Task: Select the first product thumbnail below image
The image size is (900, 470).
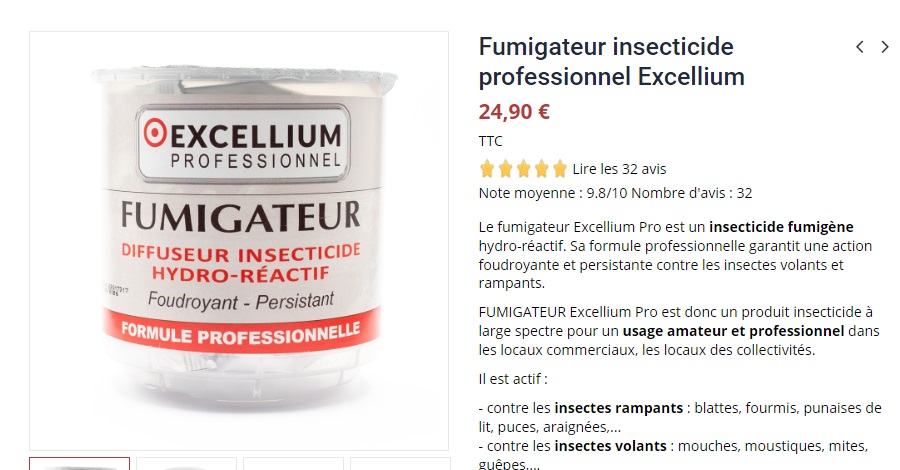Action: tap(80, 464)
